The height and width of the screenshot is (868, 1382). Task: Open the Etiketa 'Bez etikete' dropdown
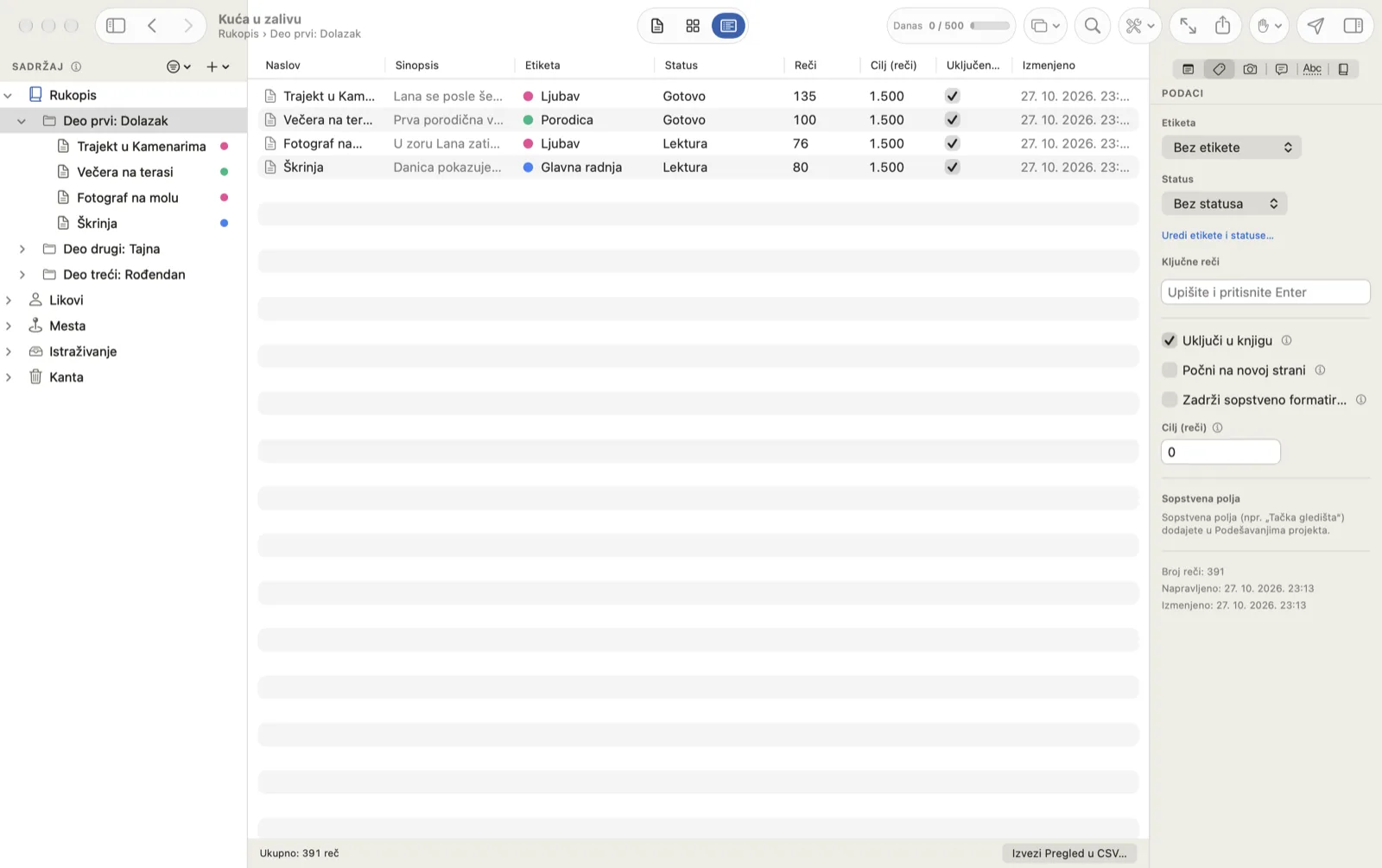[1232, 148]
